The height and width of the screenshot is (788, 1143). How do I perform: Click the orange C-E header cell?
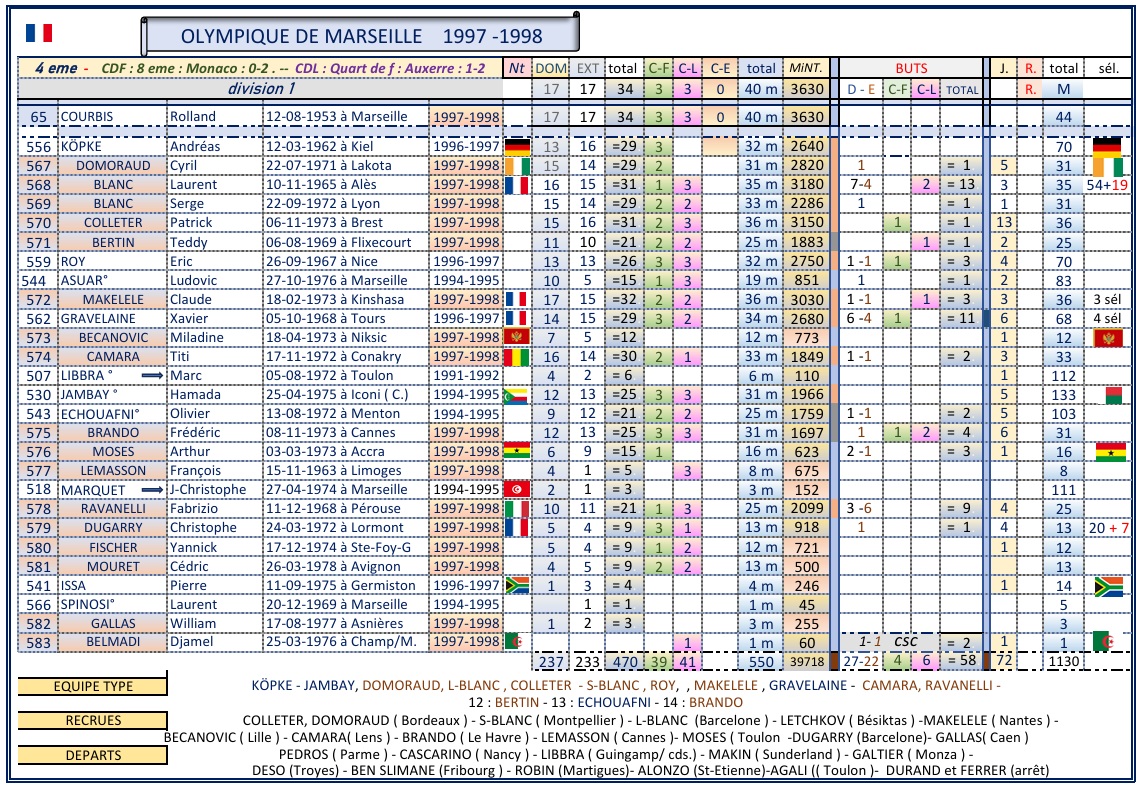point(720,69)
